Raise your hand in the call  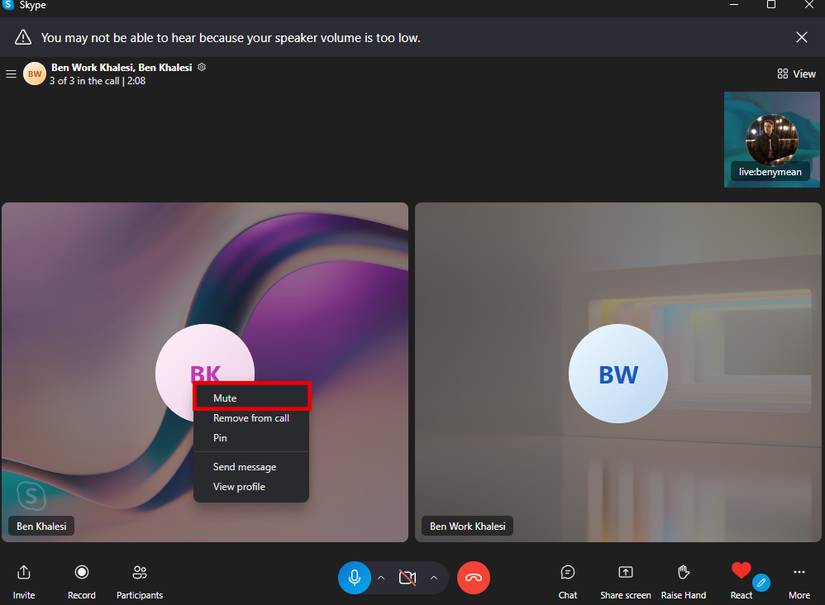coord(684,573)
